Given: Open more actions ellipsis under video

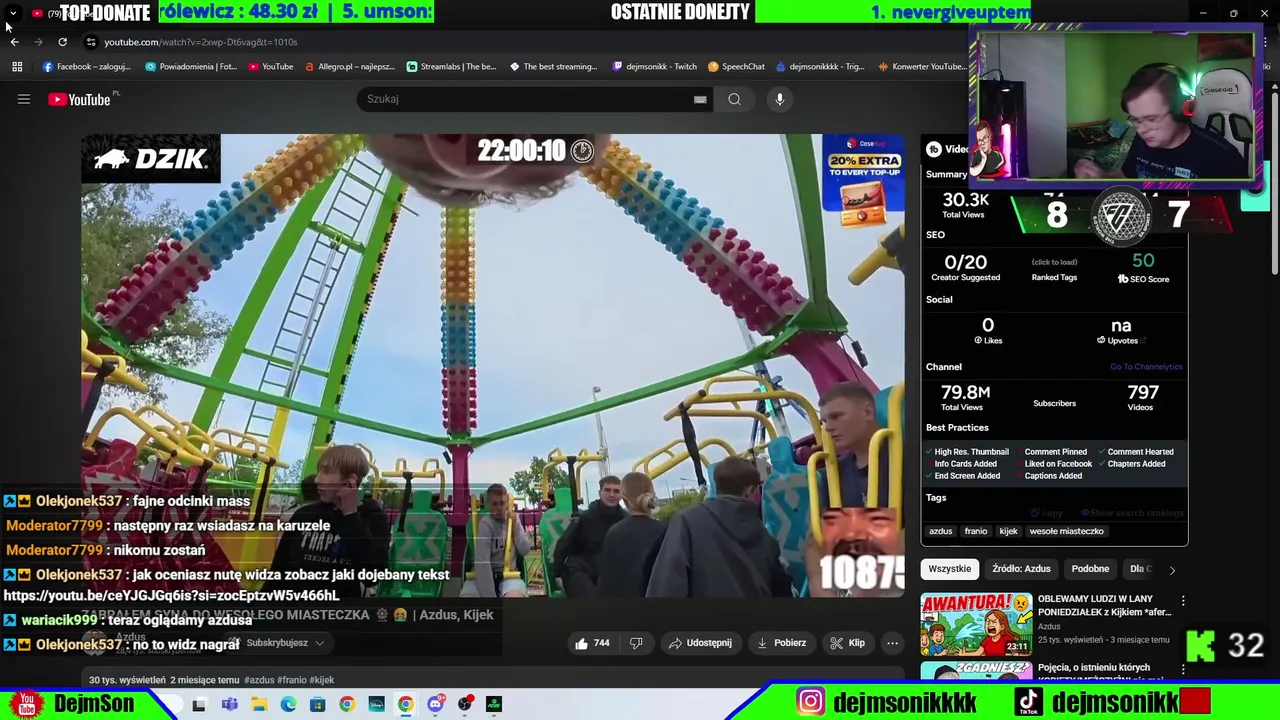Looking at the screenshot, I should coord(893,643).
